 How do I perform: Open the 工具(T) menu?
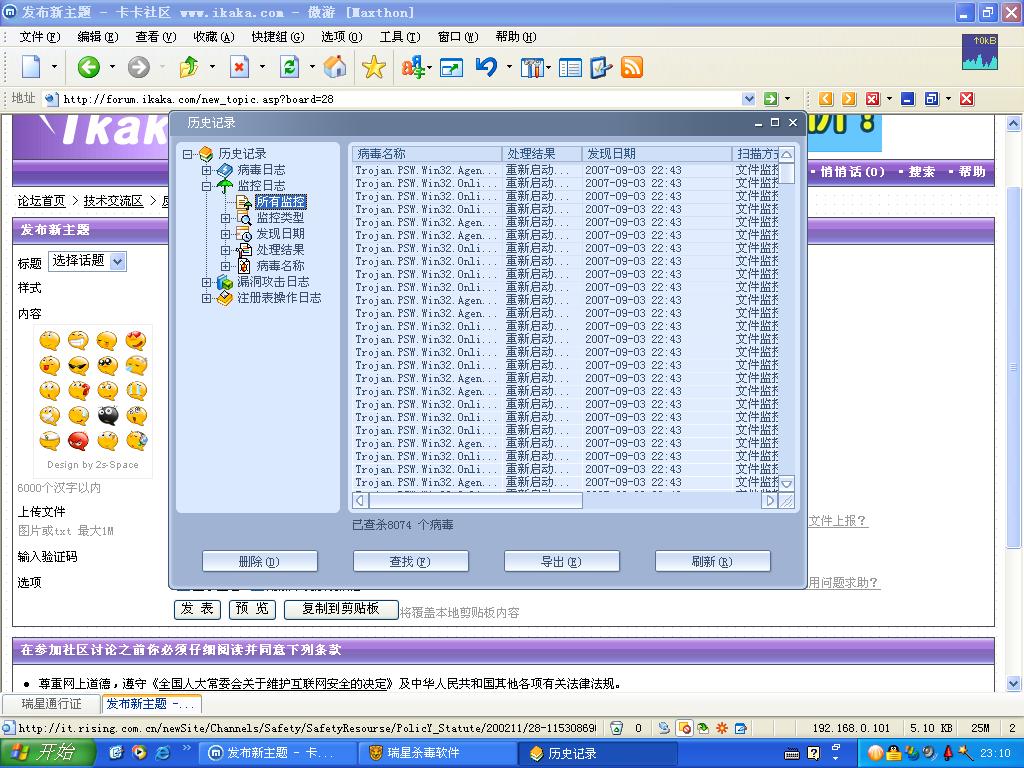point(400,37)
